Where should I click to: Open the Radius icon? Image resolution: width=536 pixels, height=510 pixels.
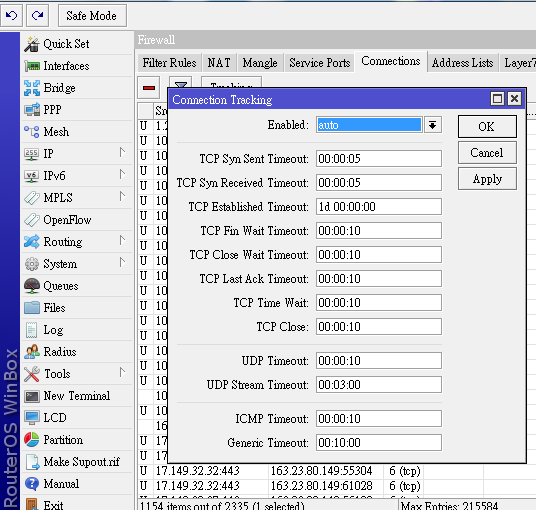click(x=32, y=351)
